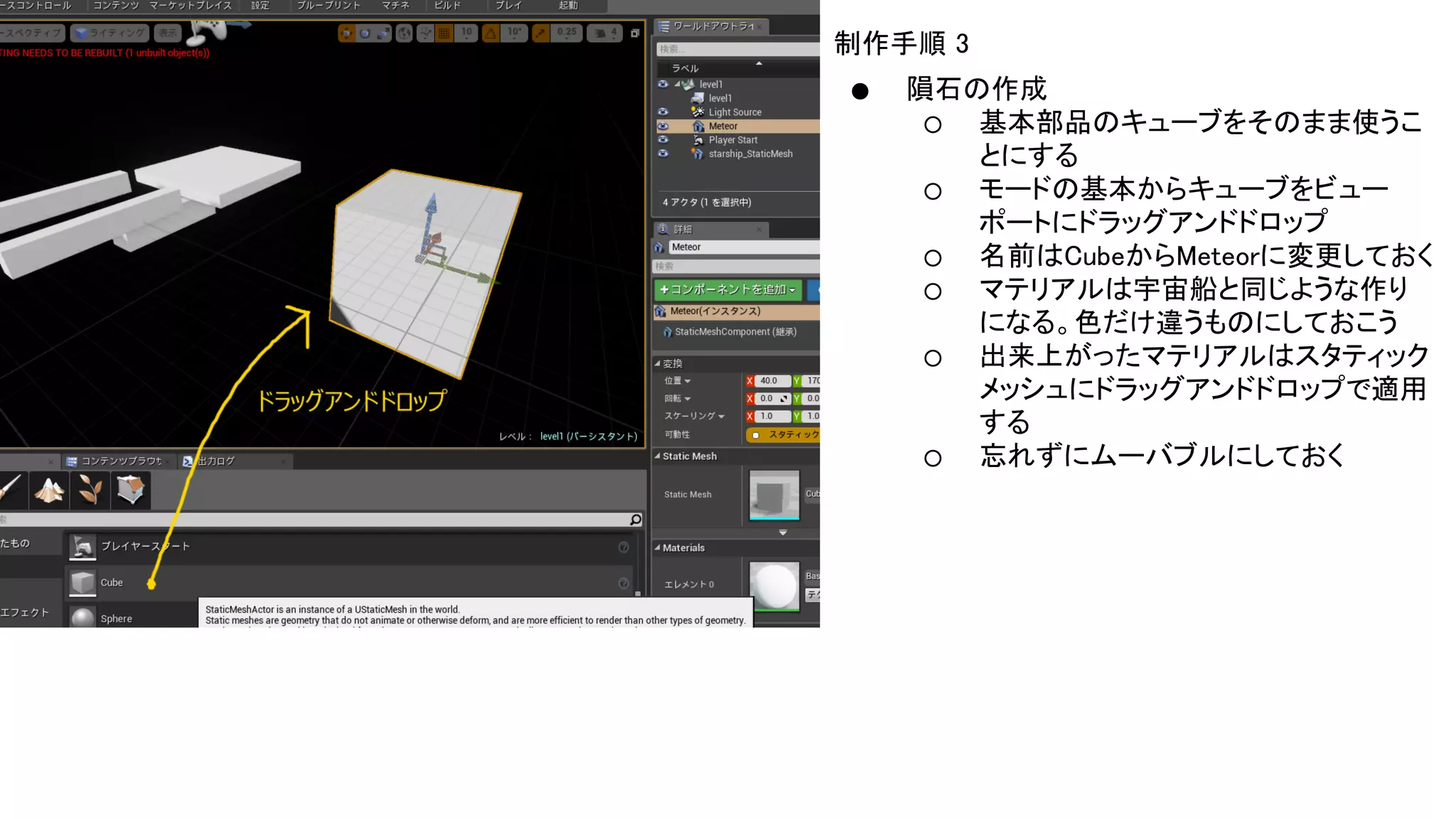Maximize or restore the viewport layout
This screenshot has width=1456, height=819.
(635, 33)
